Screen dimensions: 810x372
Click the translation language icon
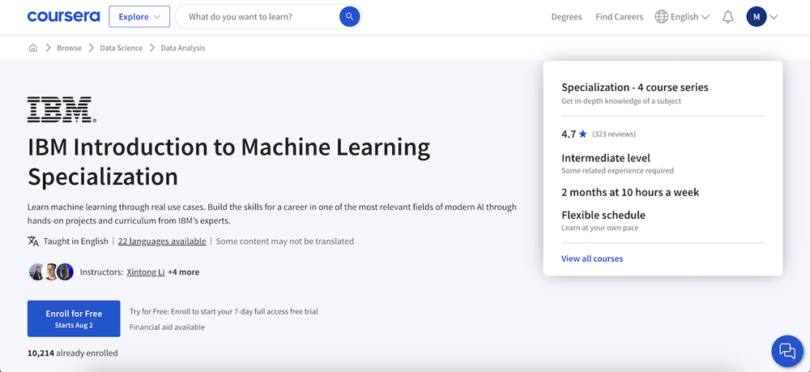[33, 241]
